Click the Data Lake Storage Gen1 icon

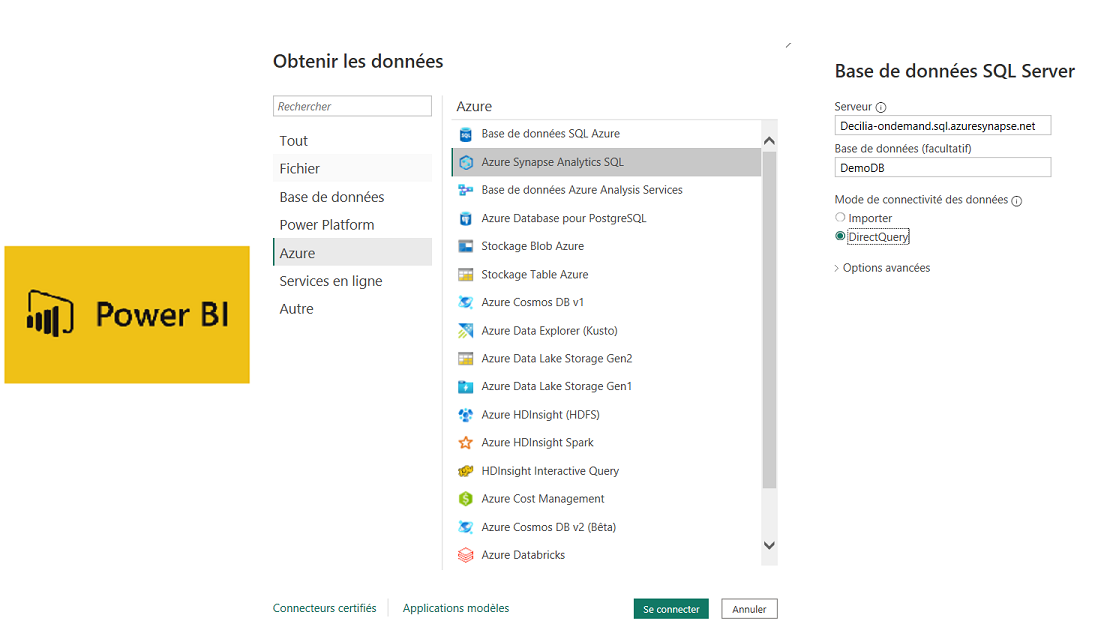pyautogui.click(x=466, y=386)
